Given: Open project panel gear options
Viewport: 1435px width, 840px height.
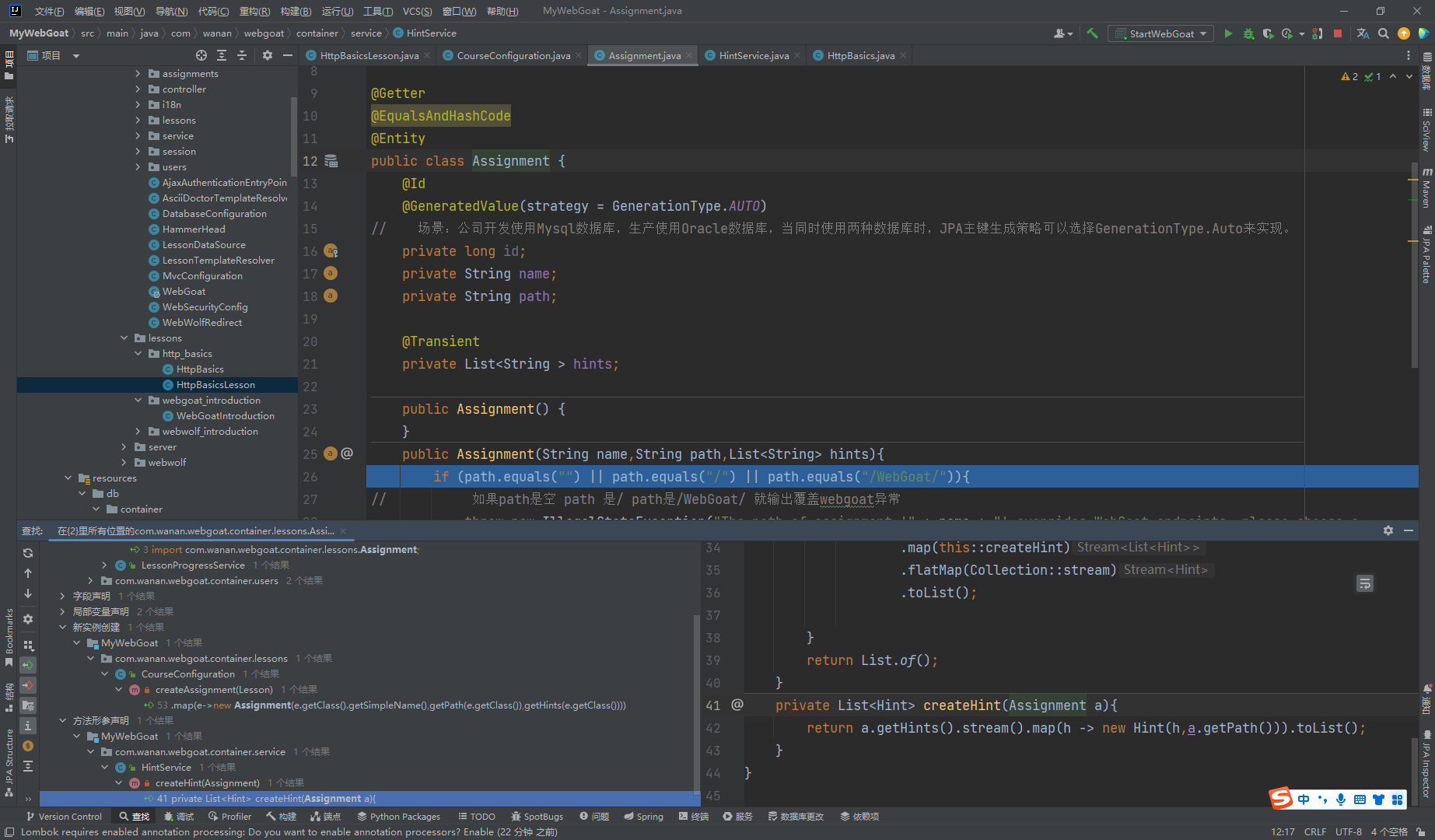Looking at the screenshot, I should pos(268,55).
